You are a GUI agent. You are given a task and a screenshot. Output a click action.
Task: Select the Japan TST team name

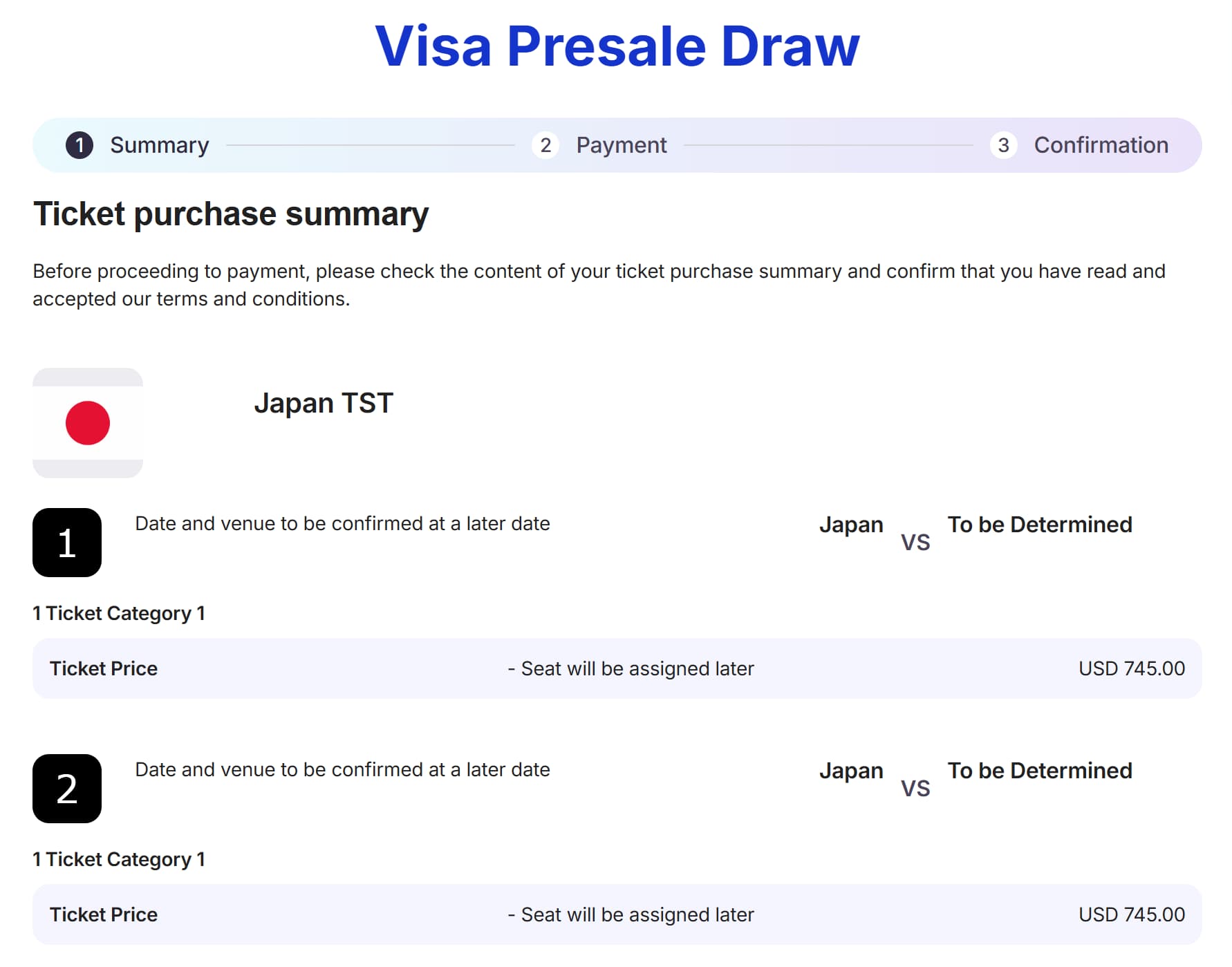tap(324, 403)
